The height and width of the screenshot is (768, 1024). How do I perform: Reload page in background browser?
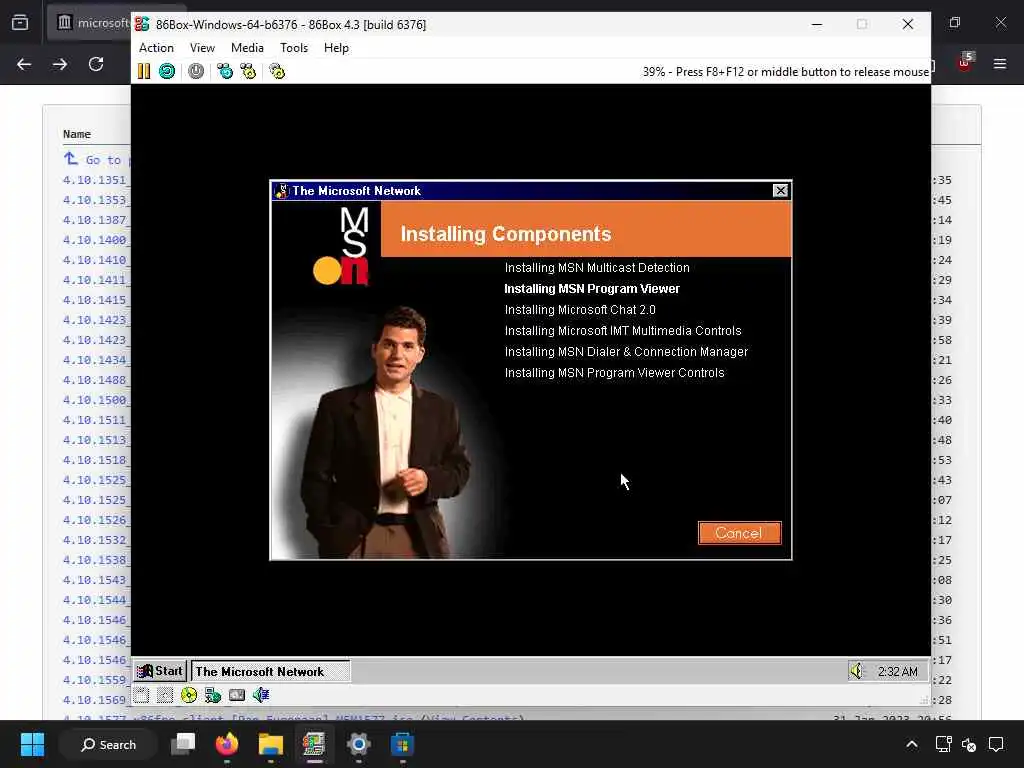coord(96,64)
